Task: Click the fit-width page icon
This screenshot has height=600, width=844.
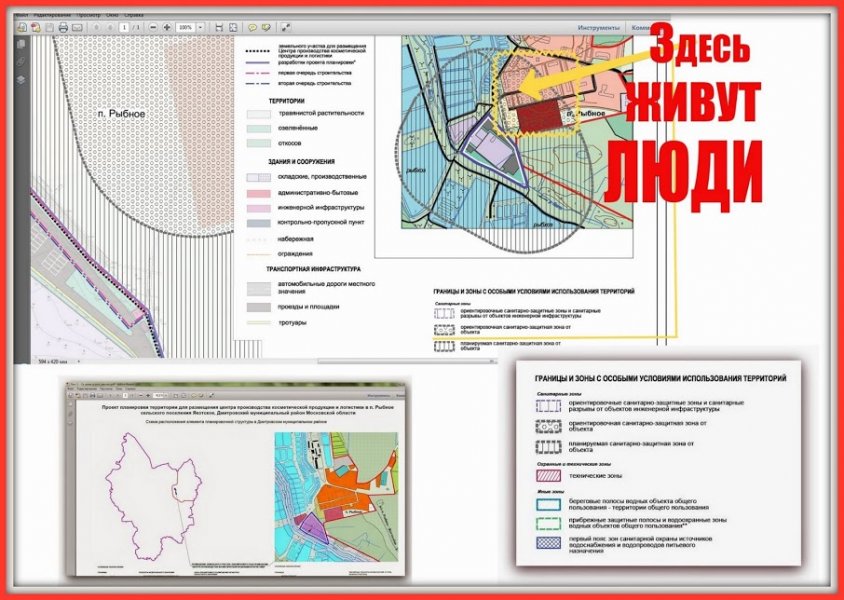Action: (218, 28)
